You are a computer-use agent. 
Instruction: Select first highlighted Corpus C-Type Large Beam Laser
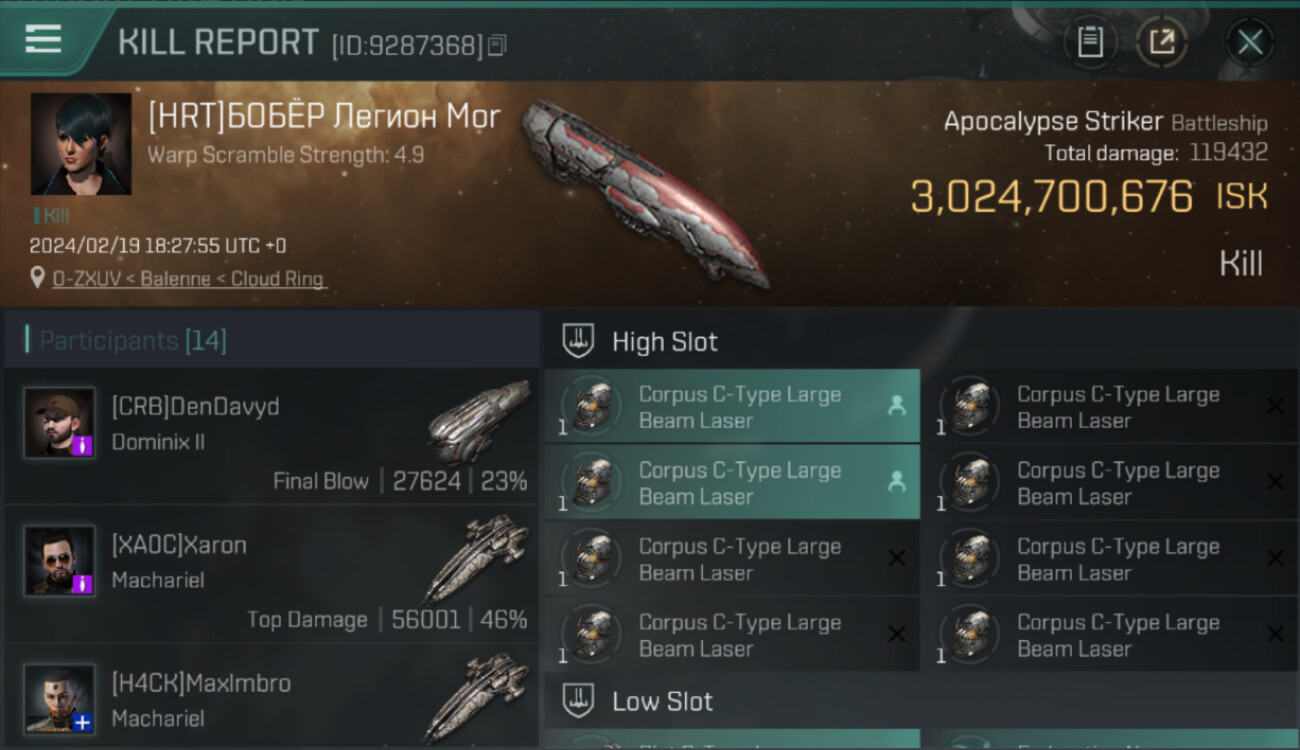coord(732,406)
